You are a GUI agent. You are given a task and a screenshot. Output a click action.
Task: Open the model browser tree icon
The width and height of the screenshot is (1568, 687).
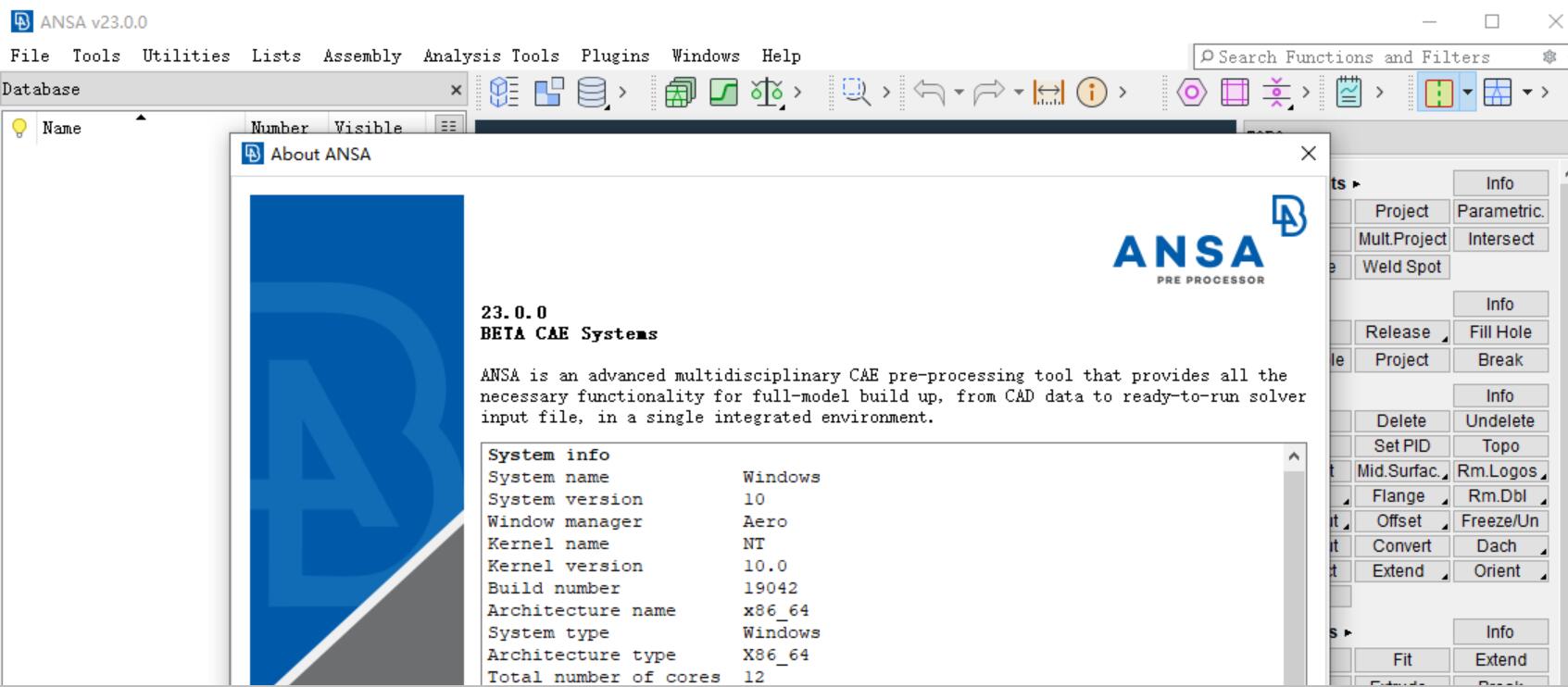(x=504, y=92)
